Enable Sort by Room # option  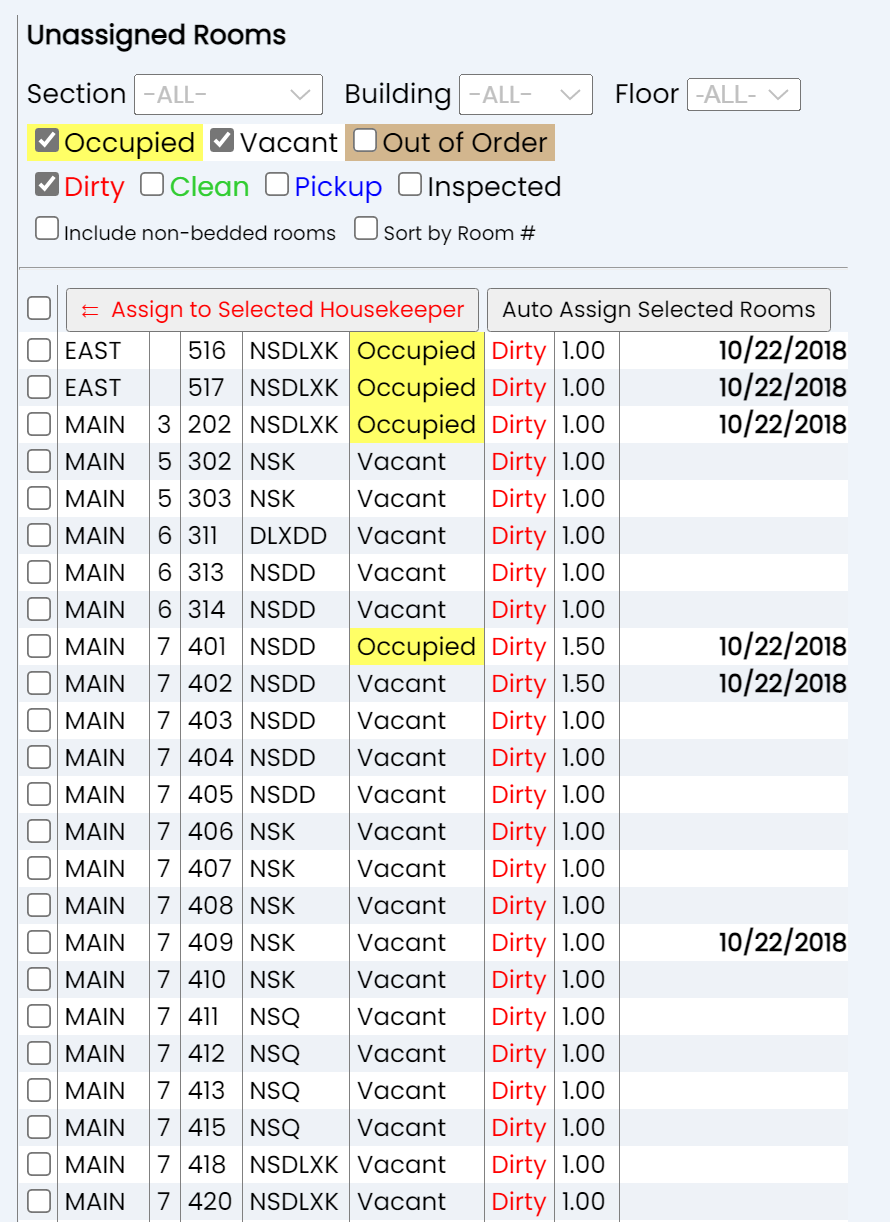tap(367, 230)
